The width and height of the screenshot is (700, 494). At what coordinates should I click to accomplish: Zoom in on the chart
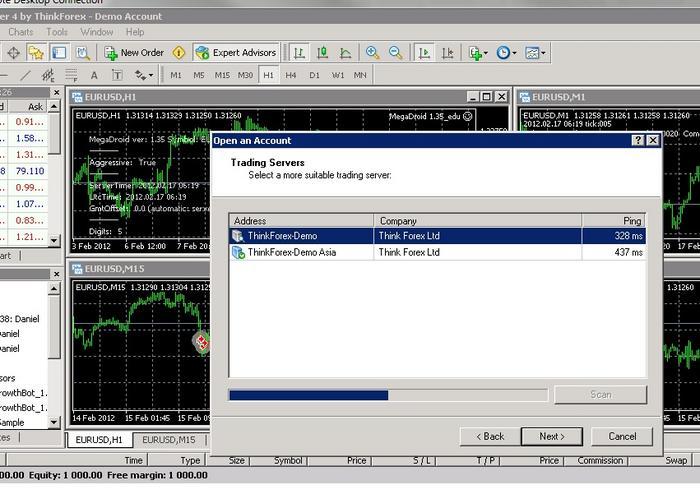pyautogui.click(x=372, y=53)
